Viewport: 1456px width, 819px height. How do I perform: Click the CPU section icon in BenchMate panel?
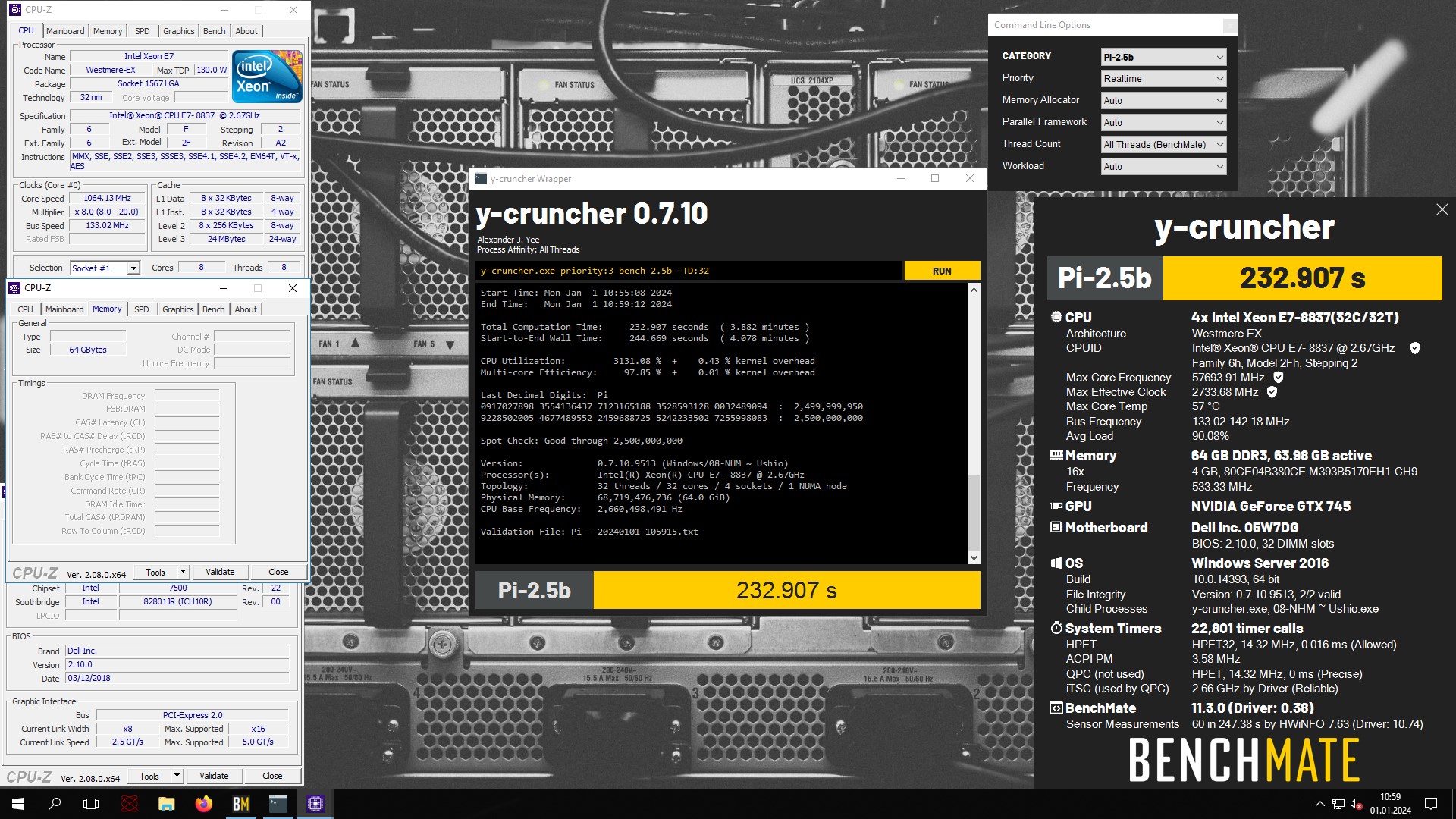(1056, 317)
